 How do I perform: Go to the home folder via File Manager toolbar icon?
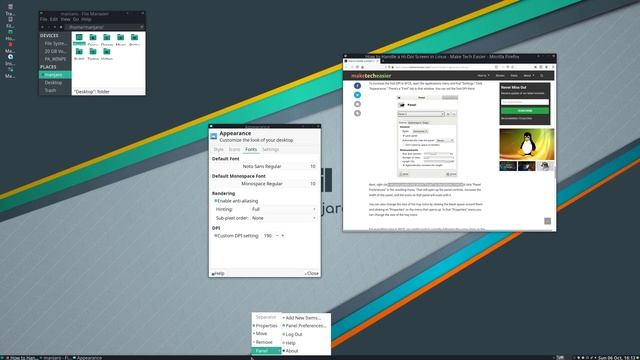(61, 27)
